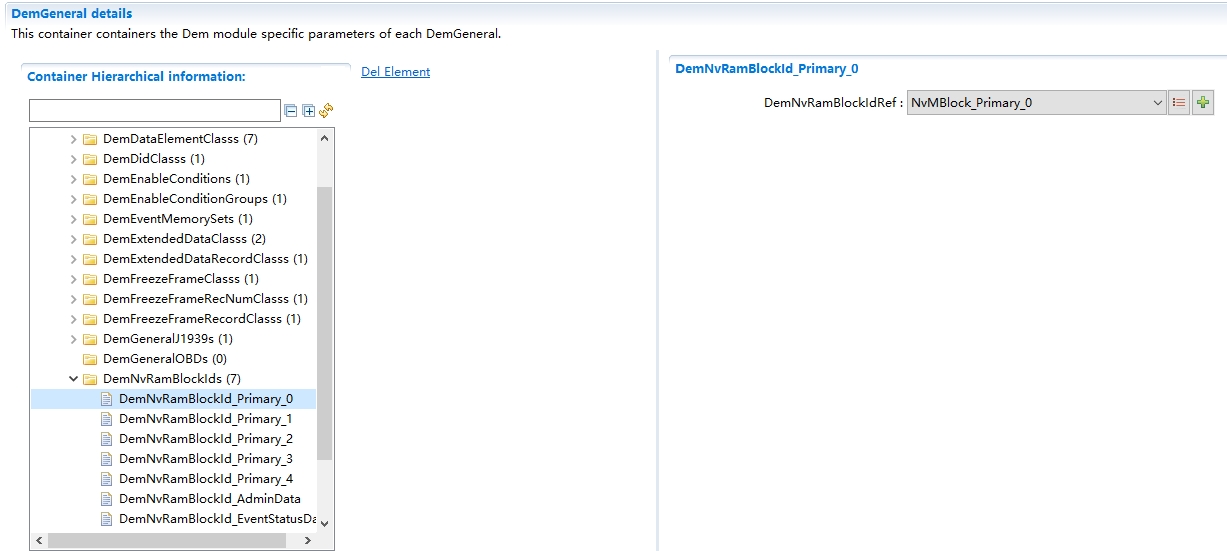Click the DemGeneralOBDs folder icon

[90, 359]
